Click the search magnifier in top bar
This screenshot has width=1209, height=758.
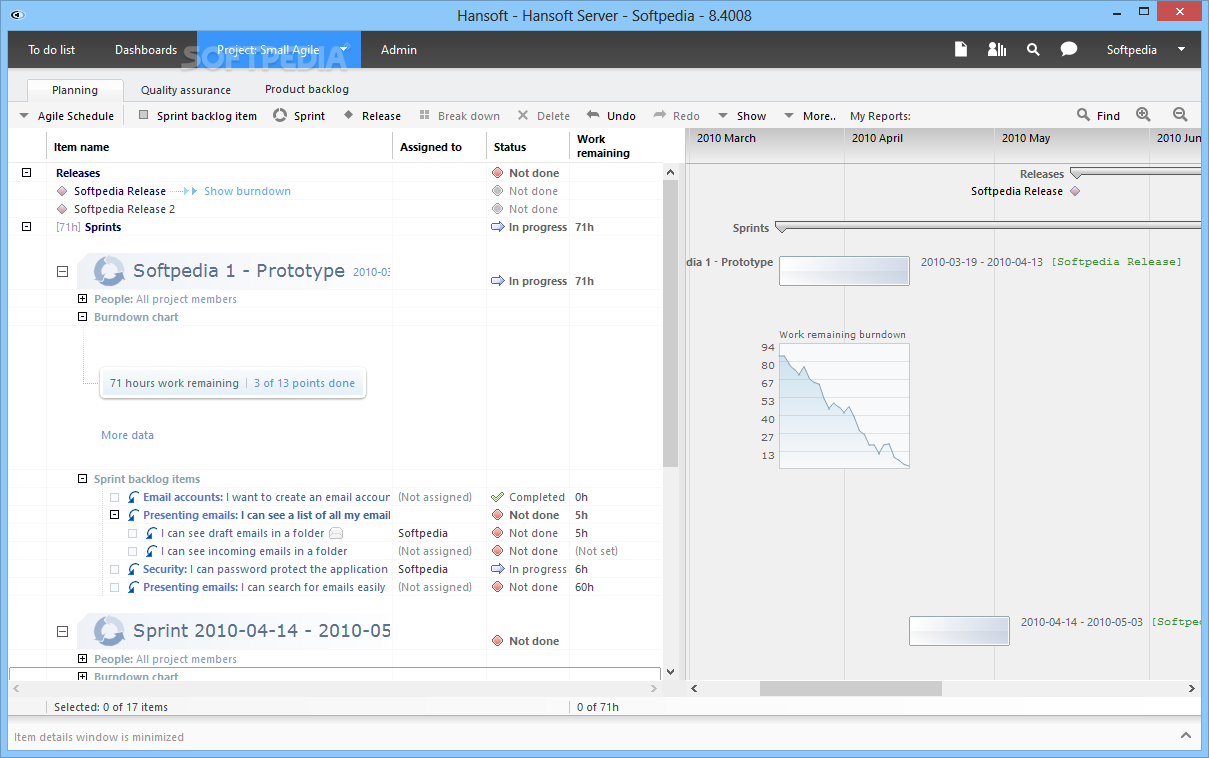point(1033,49)
